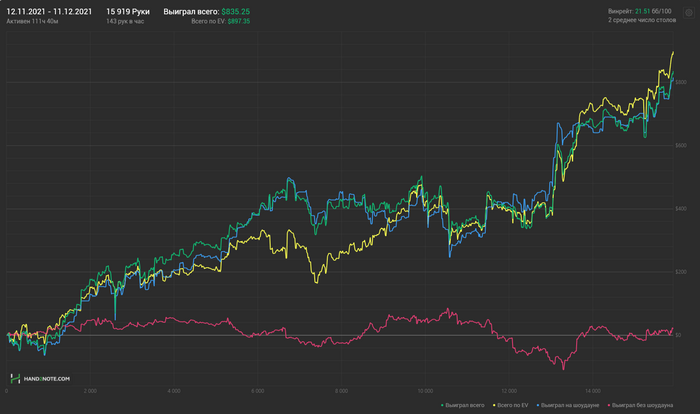Toggle the 'Выиграл без шоудауна' legend series
Screen dimensions: 700x414
point(640,406)
